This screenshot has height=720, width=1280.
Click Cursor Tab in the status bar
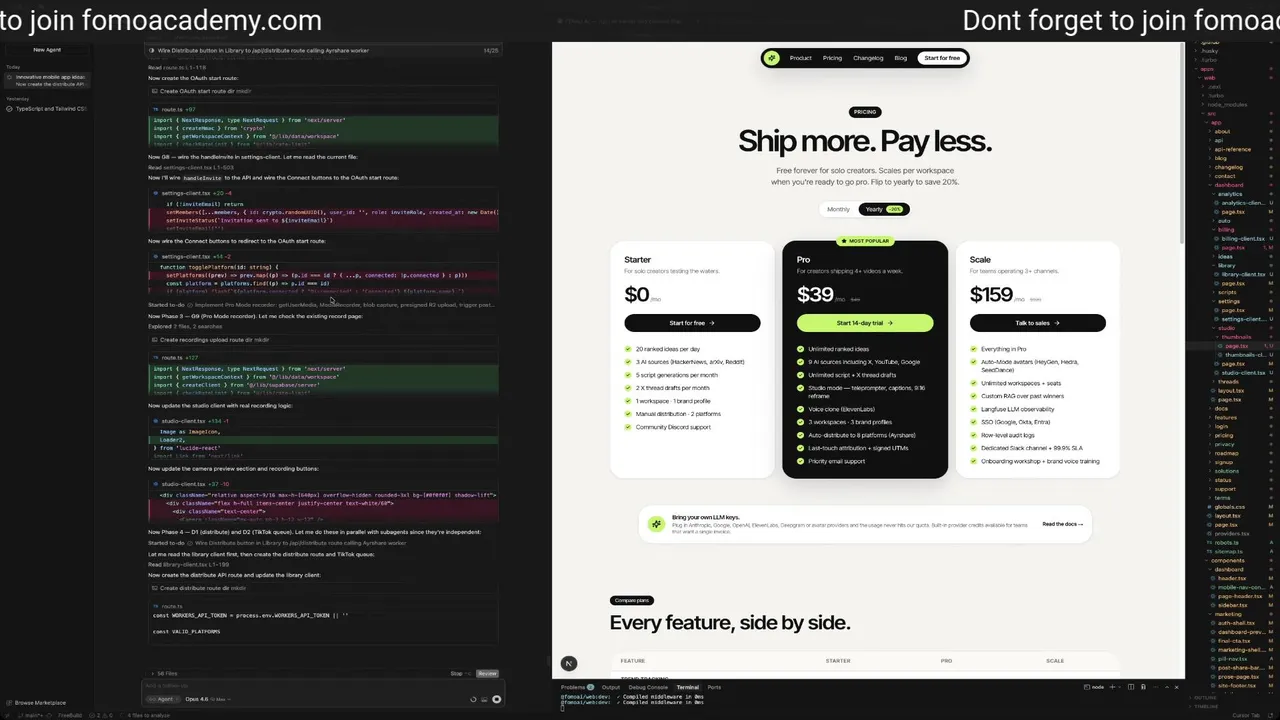click(x=1246, y=715)
